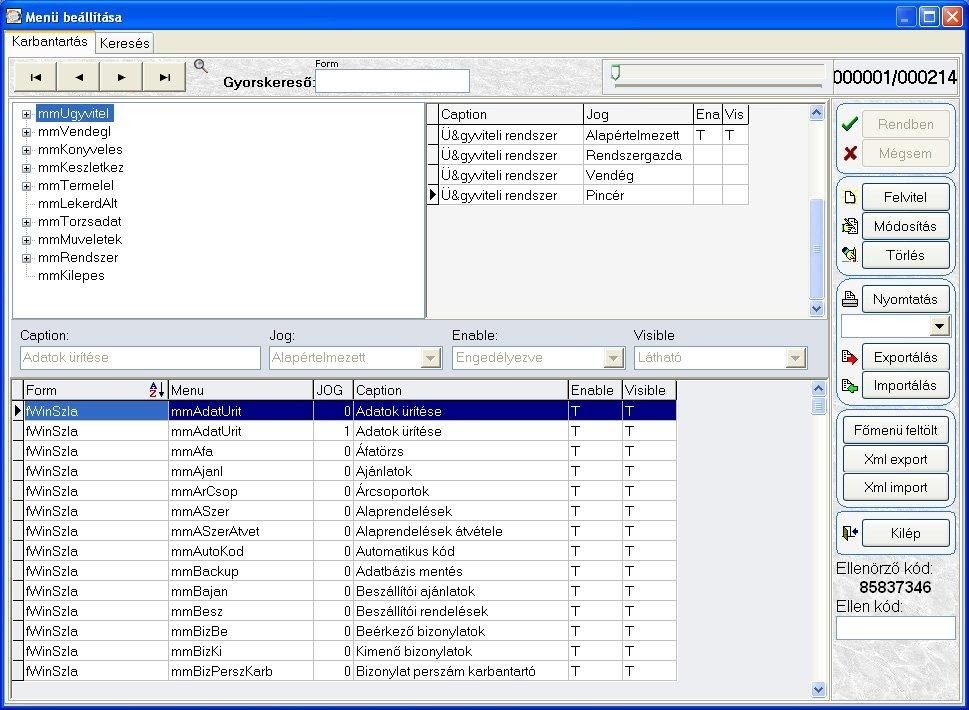969x710 pixels.
Task: Open the Jog dropdown list
Action: point(431,358)
